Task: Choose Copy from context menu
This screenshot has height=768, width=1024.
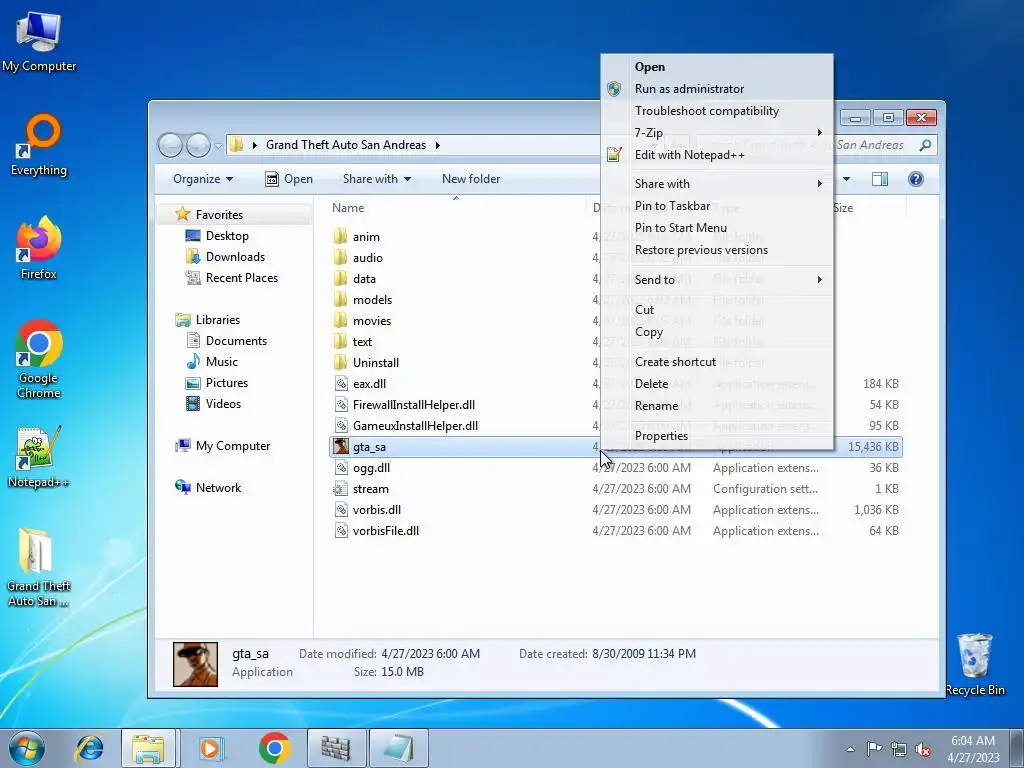Action: click(717, 332)
